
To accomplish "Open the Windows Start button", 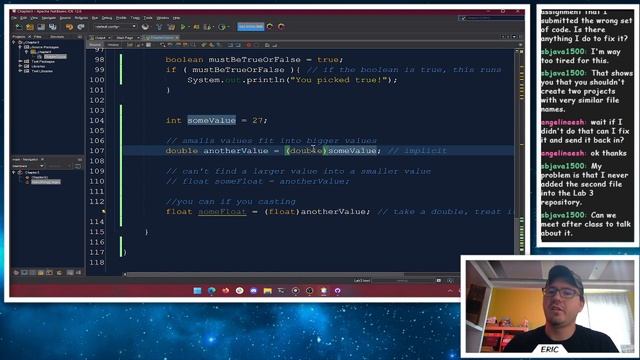I will pyautogui.click(x=198, y=291).
